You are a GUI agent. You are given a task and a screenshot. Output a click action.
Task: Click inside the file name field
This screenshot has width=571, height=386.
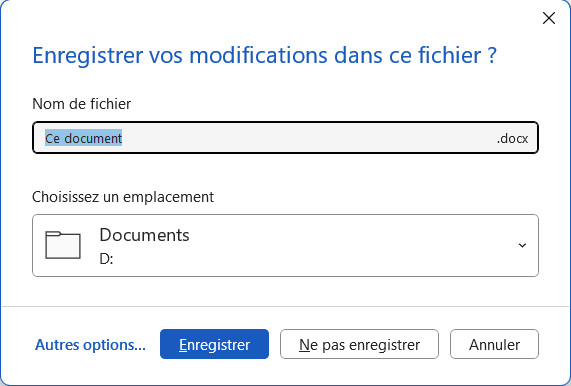coord(285,138)
